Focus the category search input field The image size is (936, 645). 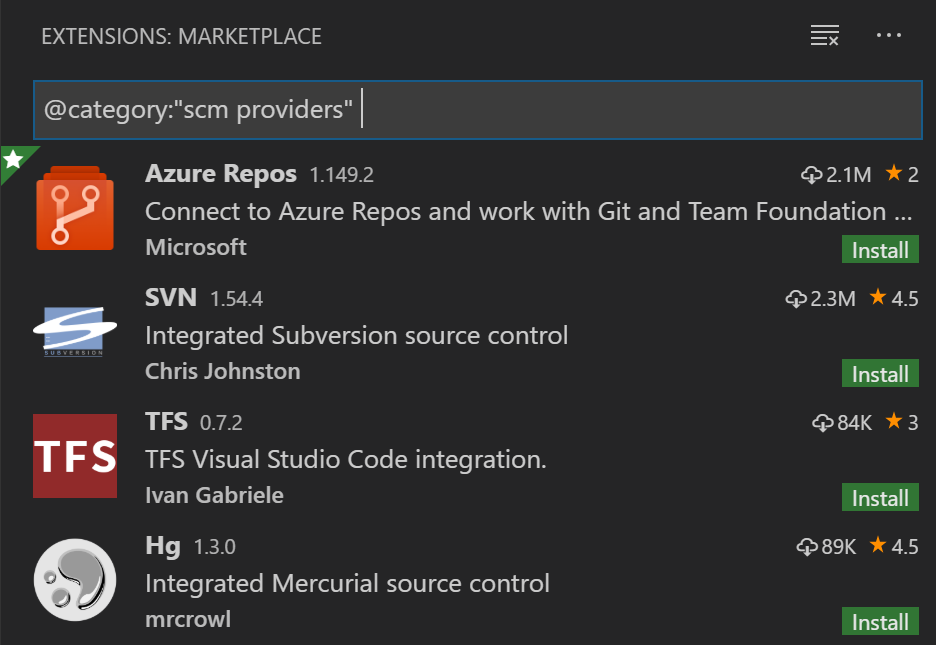pos(478,110)
